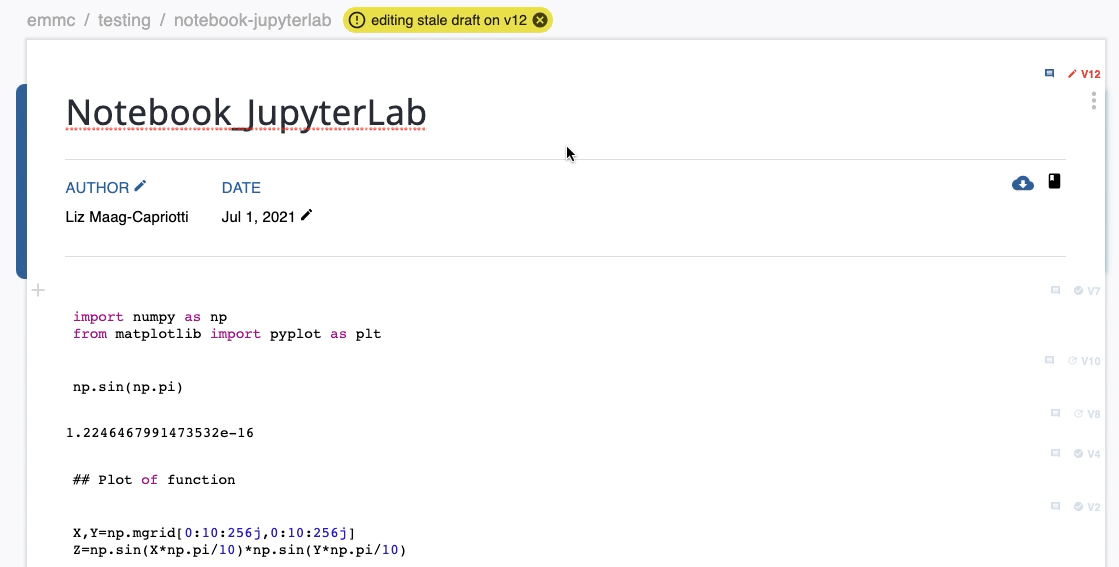Viewport: 1119px width, 567px height.
Task: Download the notebook via the cloud icon
Action: (1022, 183)
